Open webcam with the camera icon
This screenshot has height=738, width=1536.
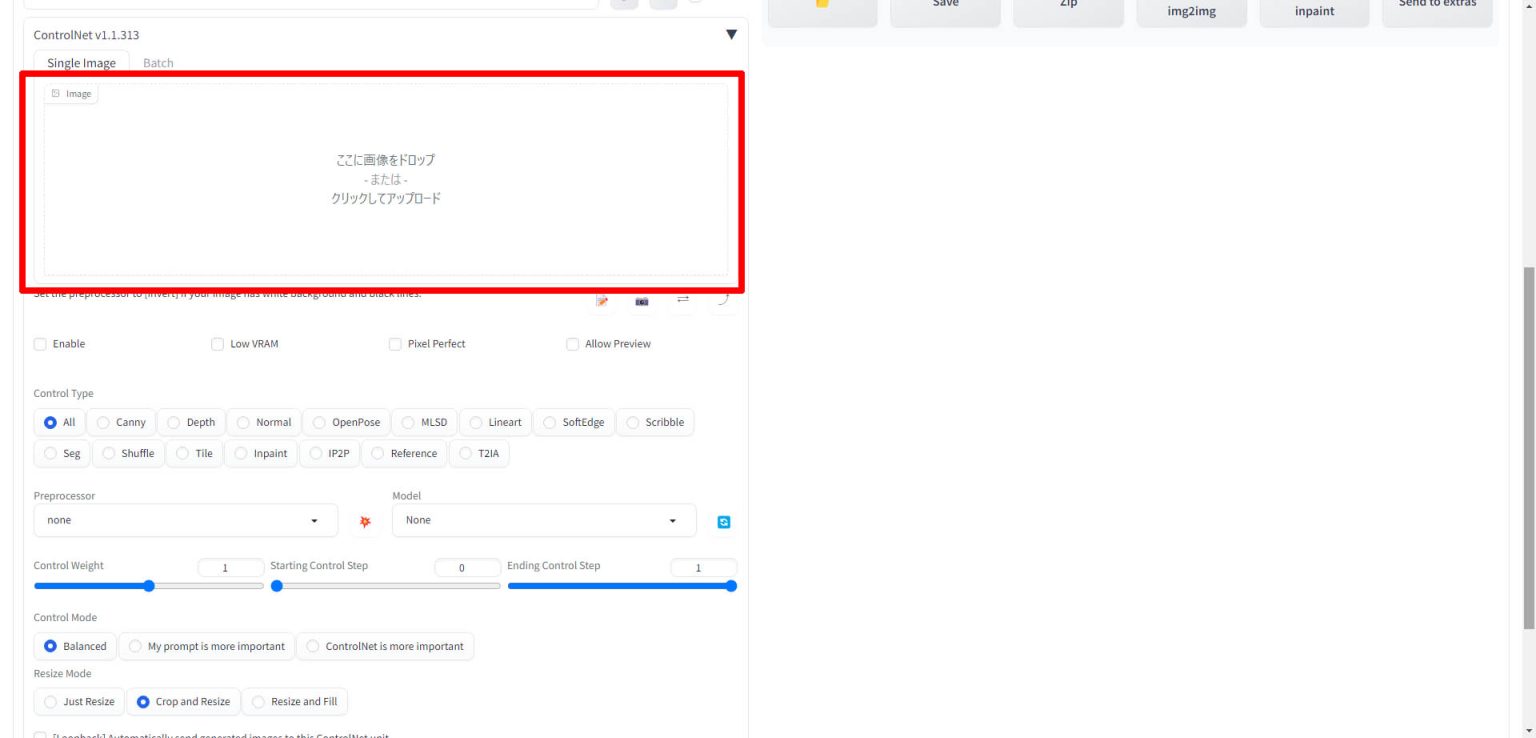tap(642, 301)
